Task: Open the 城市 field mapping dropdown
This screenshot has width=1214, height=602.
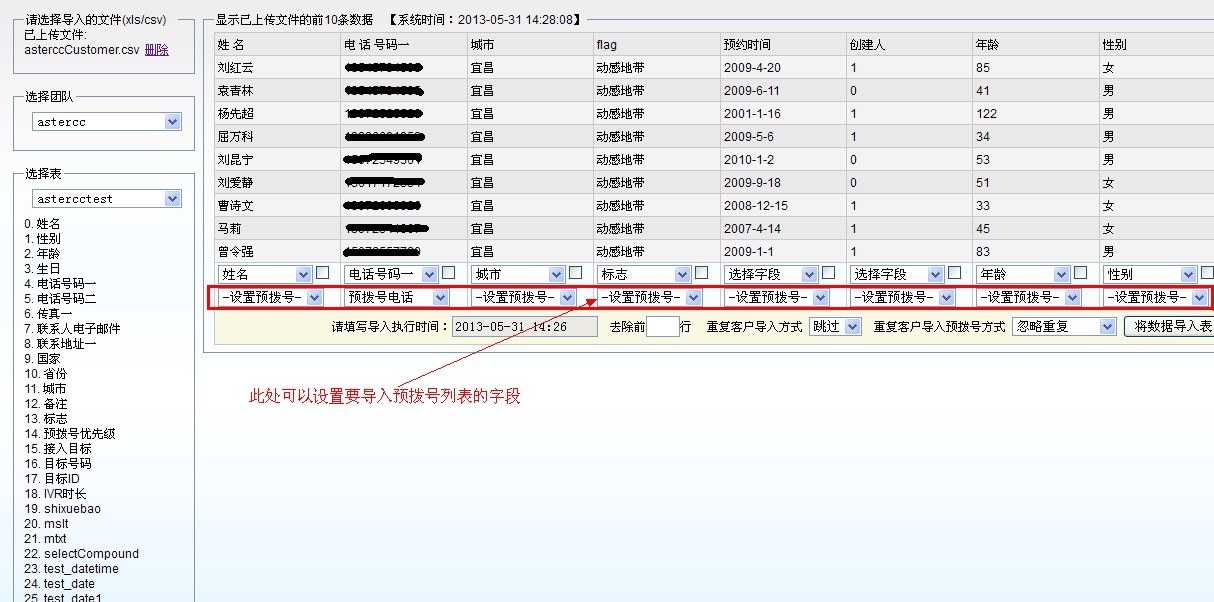Action: click(518, 274)
